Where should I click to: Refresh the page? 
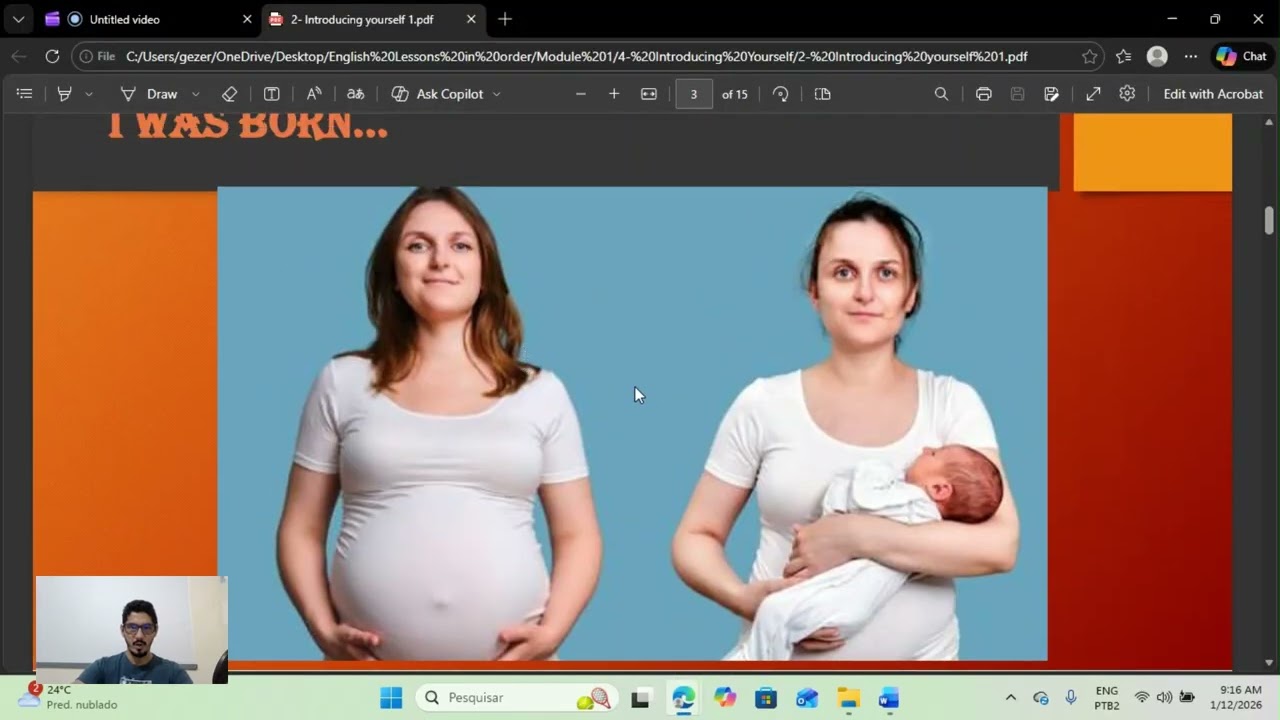(53, 57)
